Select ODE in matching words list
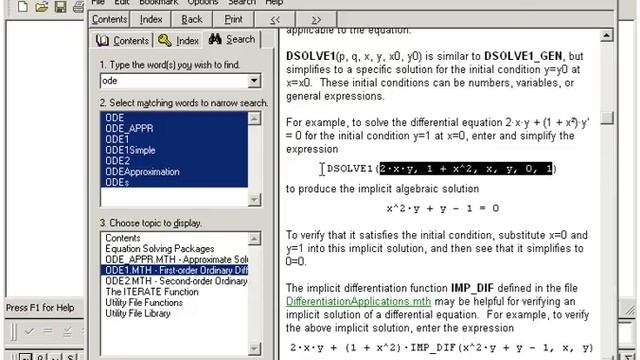 [174, 118]
